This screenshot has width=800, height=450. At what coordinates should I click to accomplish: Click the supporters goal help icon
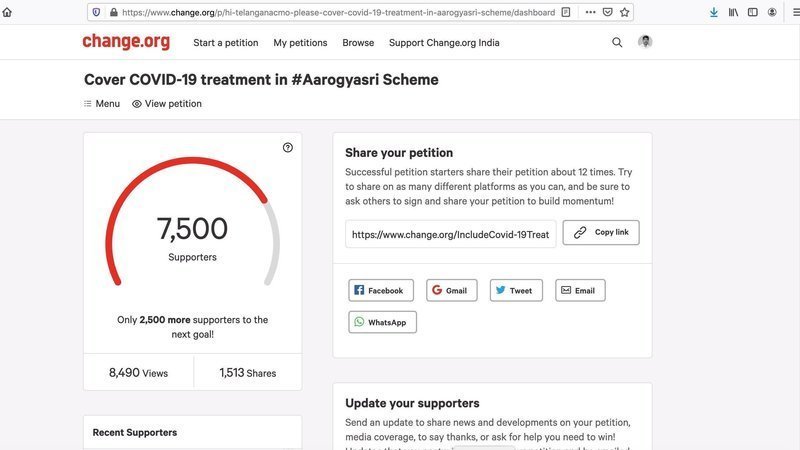(288, 147)
